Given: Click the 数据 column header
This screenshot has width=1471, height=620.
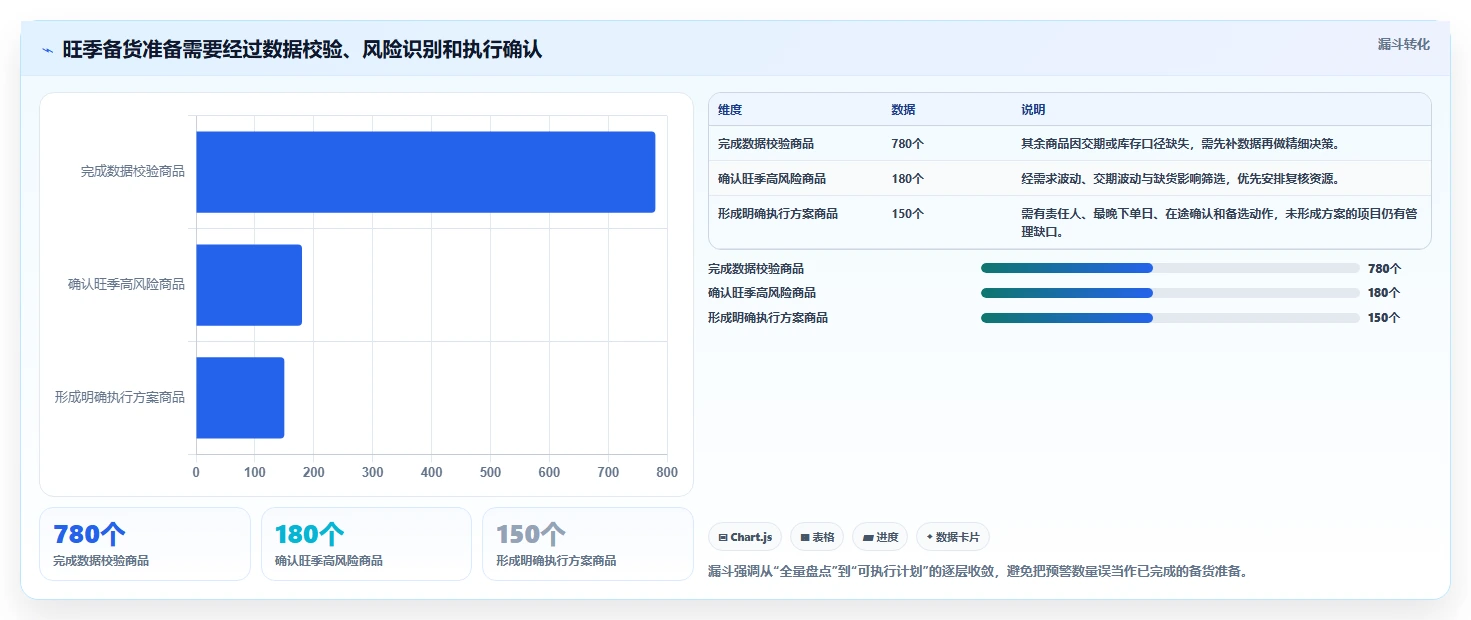Looking at the screenshot, I should coord(903,110).
